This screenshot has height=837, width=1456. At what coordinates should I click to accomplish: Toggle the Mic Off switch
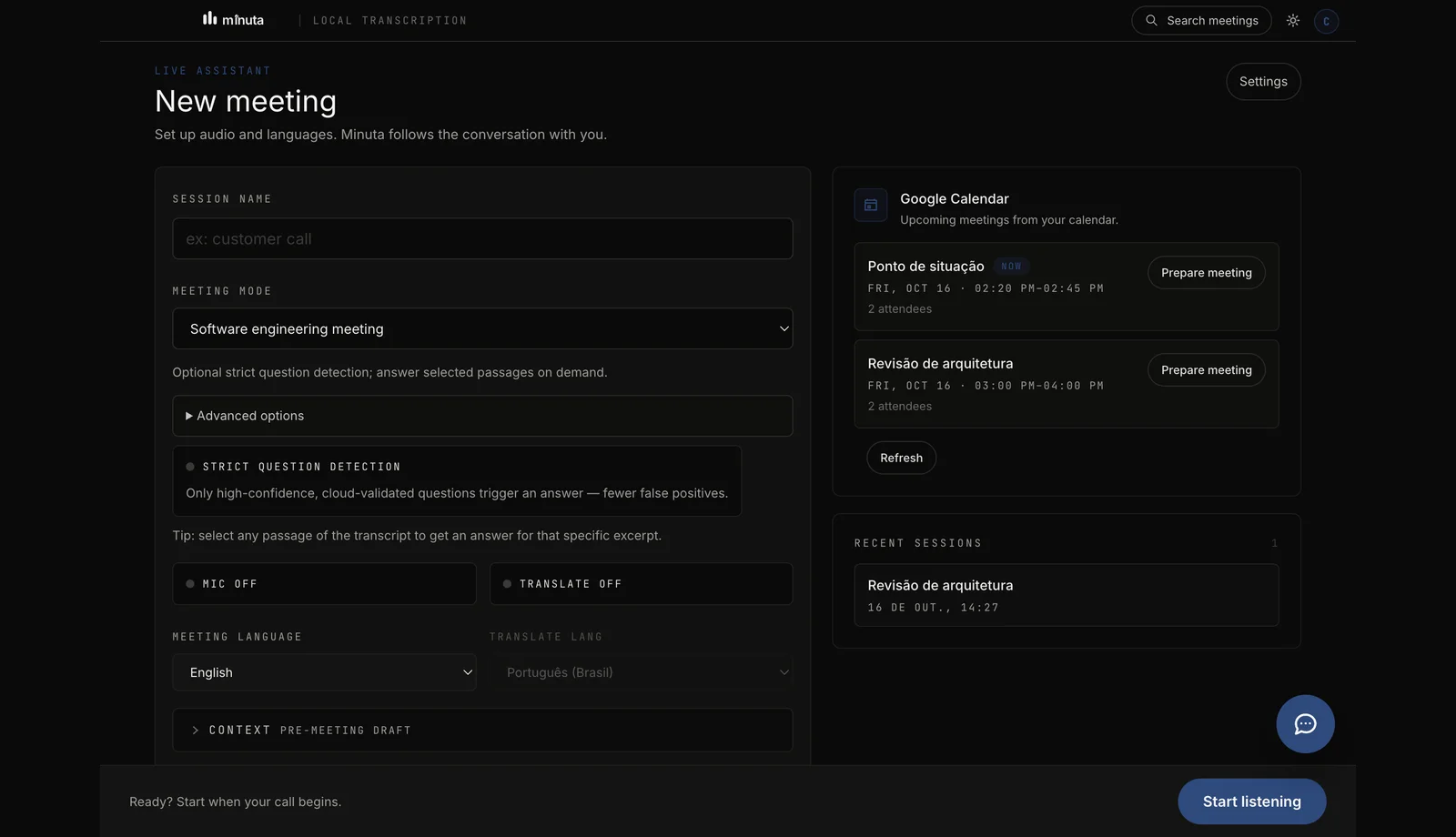pos(324,584)
